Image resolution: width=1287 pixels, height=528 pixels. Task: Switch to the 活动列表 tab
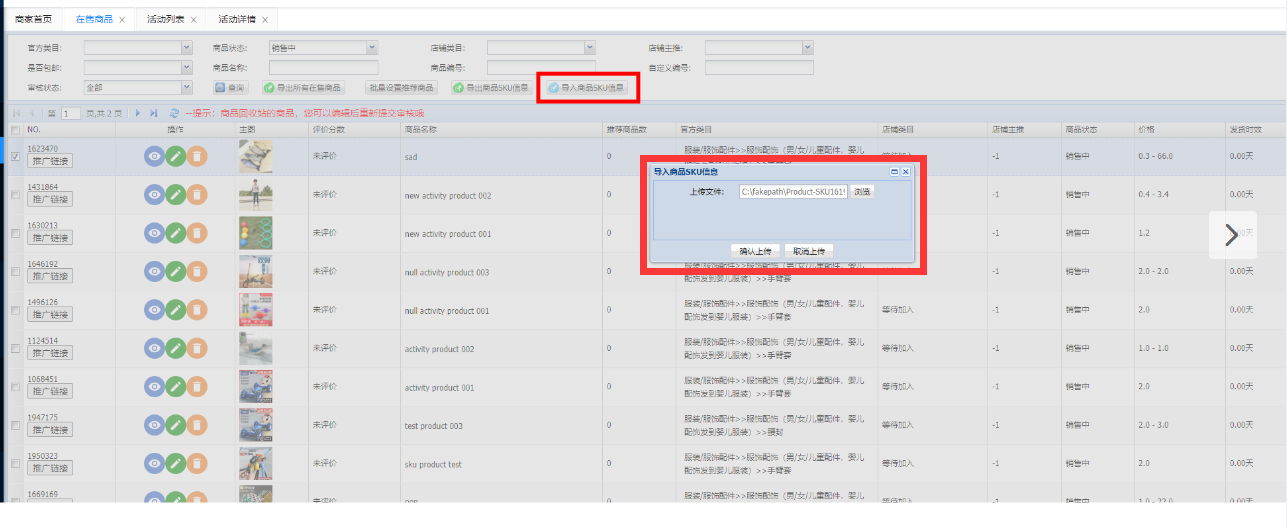click(x=165, y=19)
